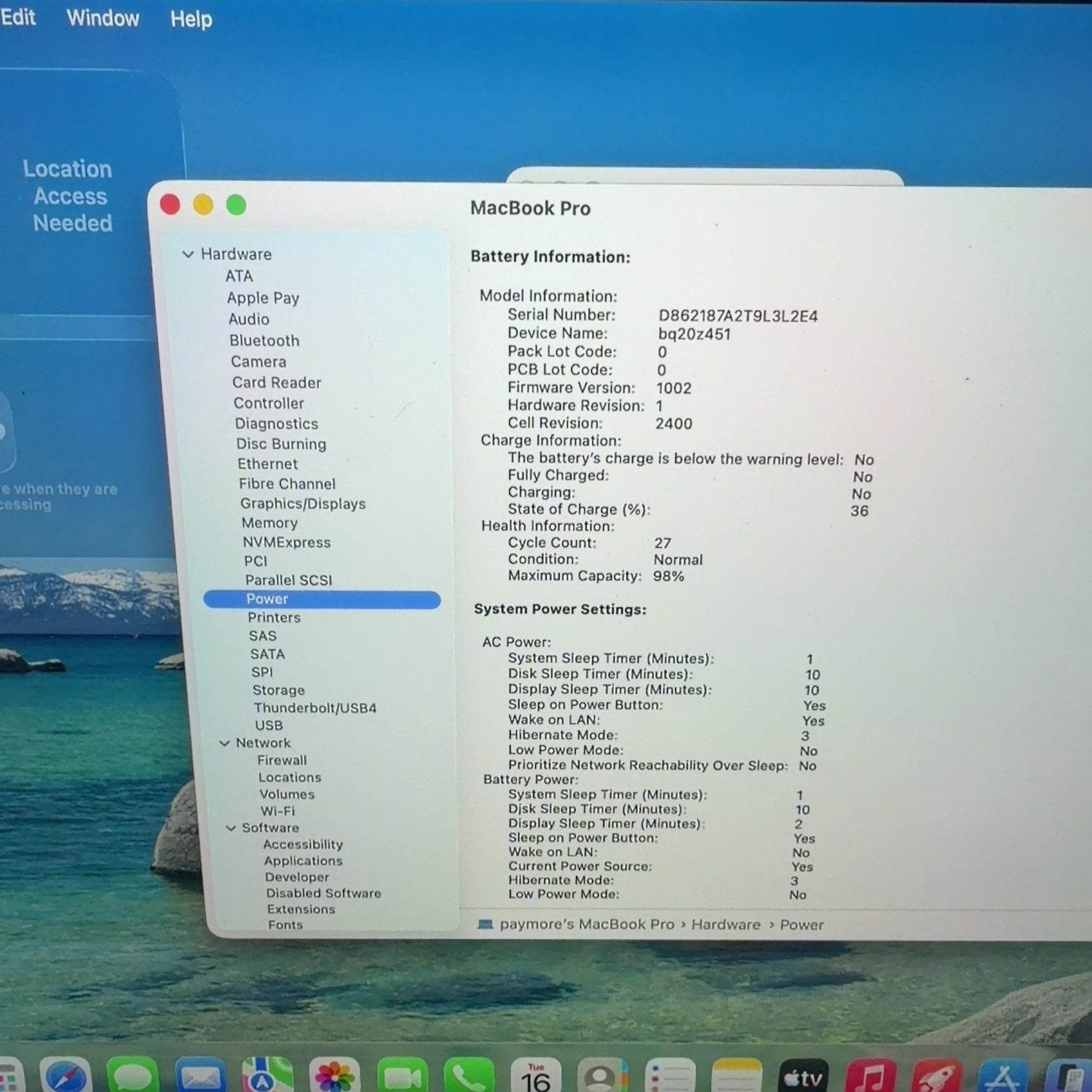Open Disabled Software in the sidebar
The image size is (1092, 1092).
point(323,893)
